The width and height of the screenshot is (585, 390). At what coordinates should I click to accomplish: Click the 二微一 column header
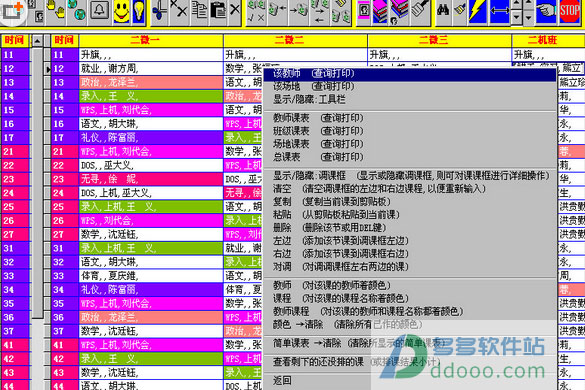click(x=151, y=40)
